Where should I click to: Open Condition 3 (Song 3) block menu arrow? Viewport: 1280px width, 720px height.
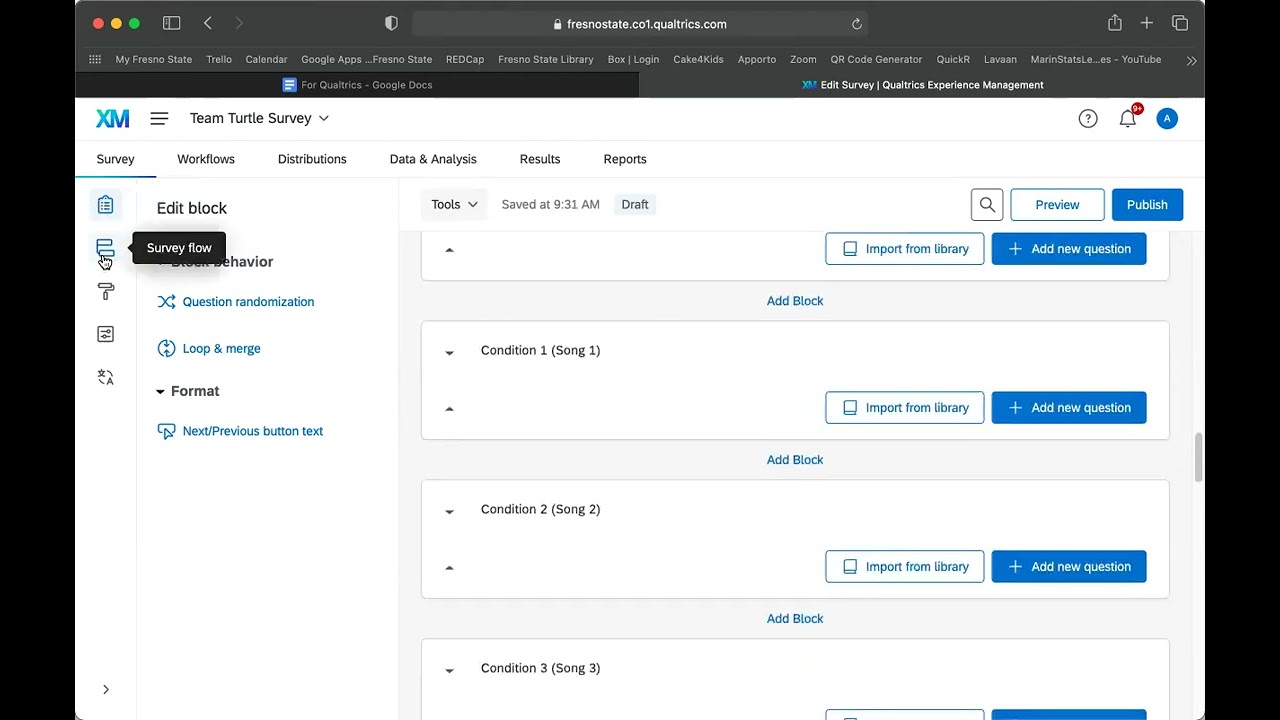coord(449,670)
